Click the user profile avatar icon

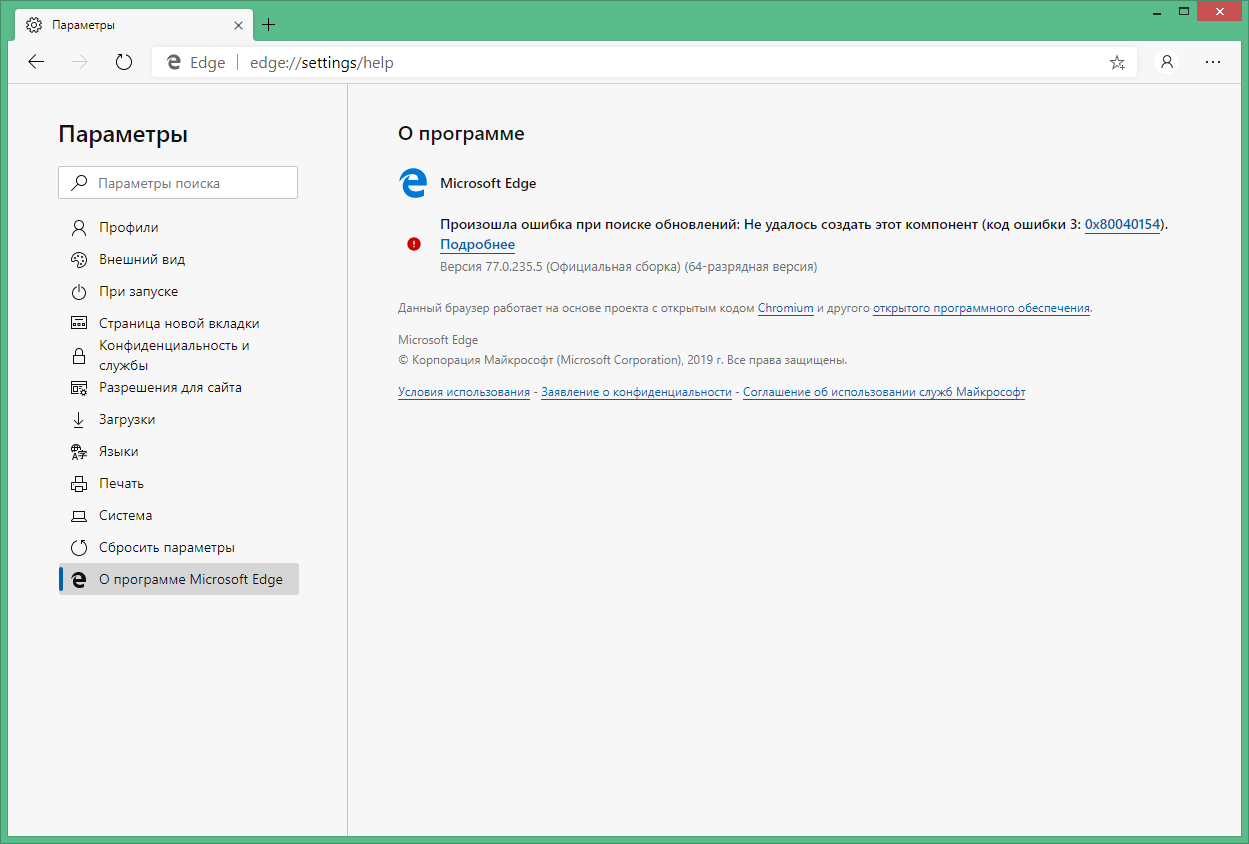1167,62
